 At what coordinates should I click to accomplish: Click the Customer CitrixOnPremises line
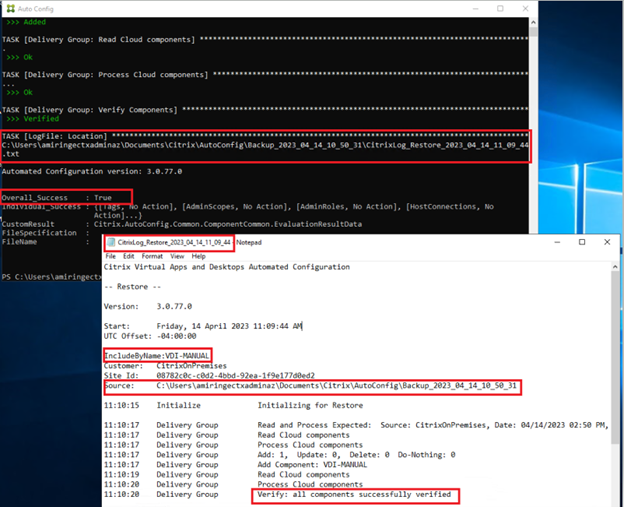point(165,365)
